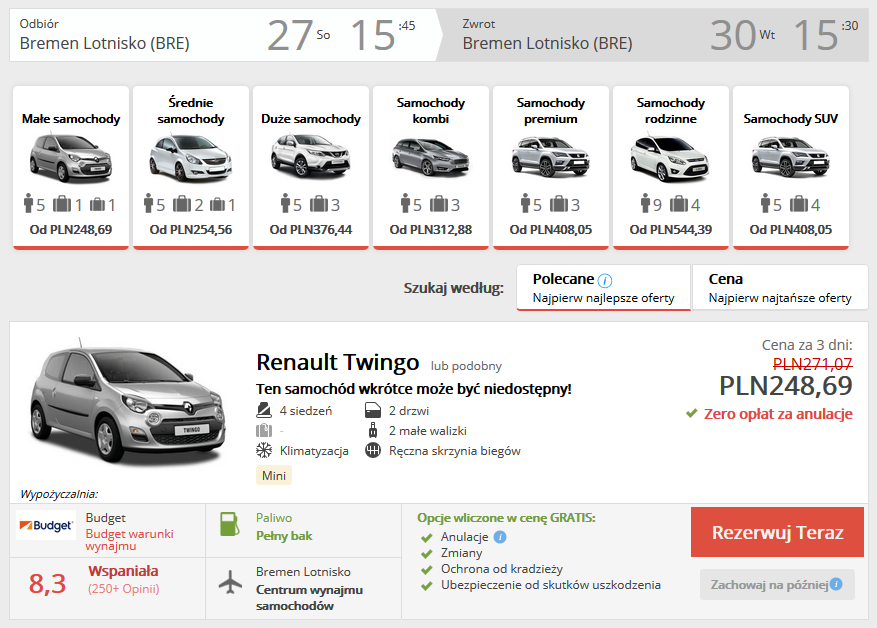Viewport: 877px width, 628px height.
Task: Click the checkmark next to Ubezpieczenie od skutków uszkodzenia
Action: 427,586
